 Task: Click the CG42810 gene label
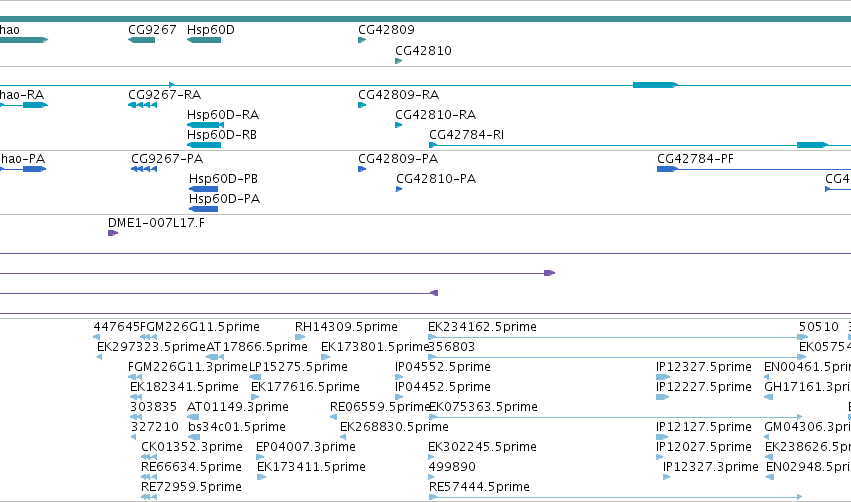pyautogui.click(x=423, y=50)
